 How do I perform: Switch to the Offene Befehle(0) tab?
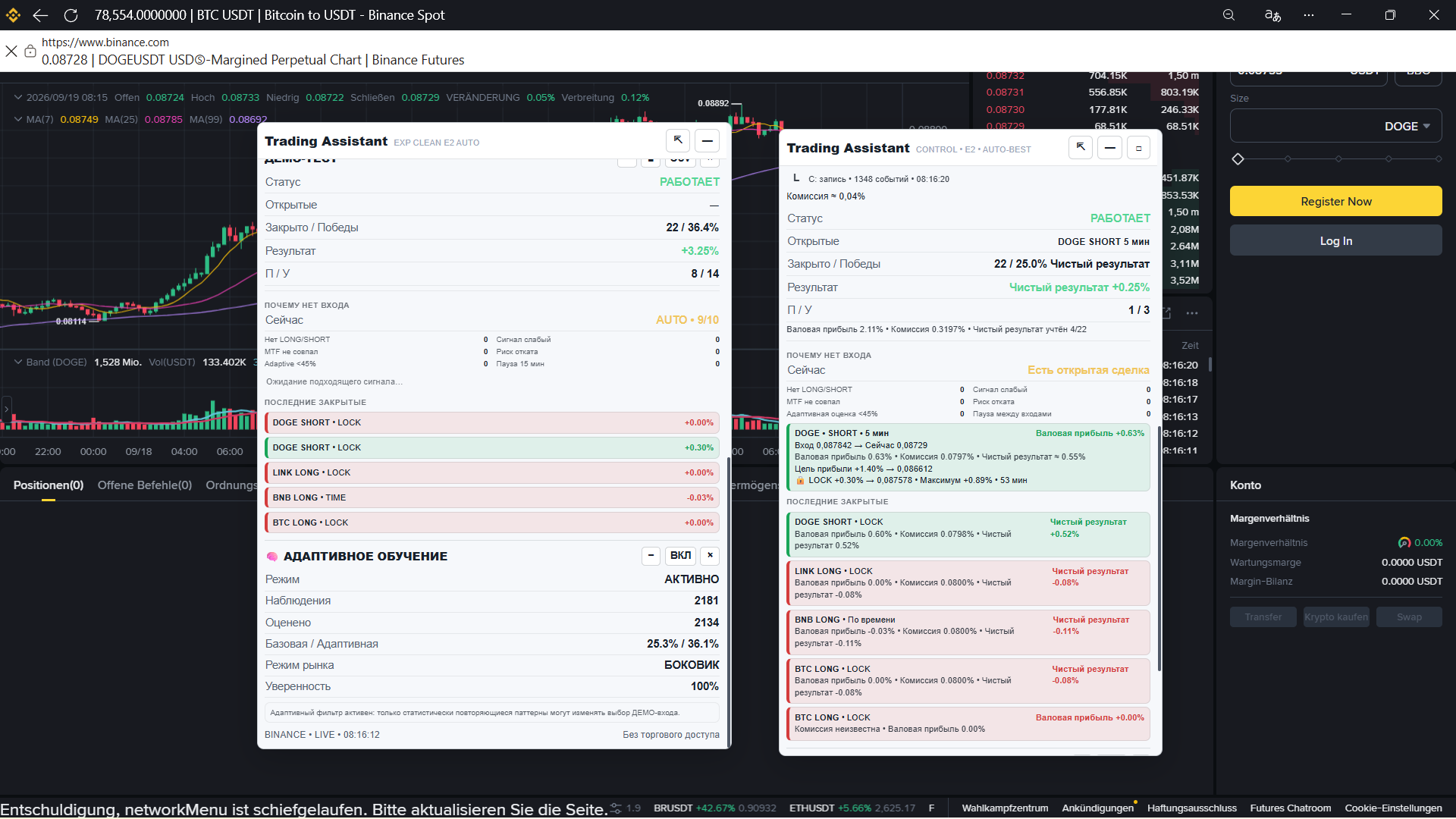pos(145,485)
